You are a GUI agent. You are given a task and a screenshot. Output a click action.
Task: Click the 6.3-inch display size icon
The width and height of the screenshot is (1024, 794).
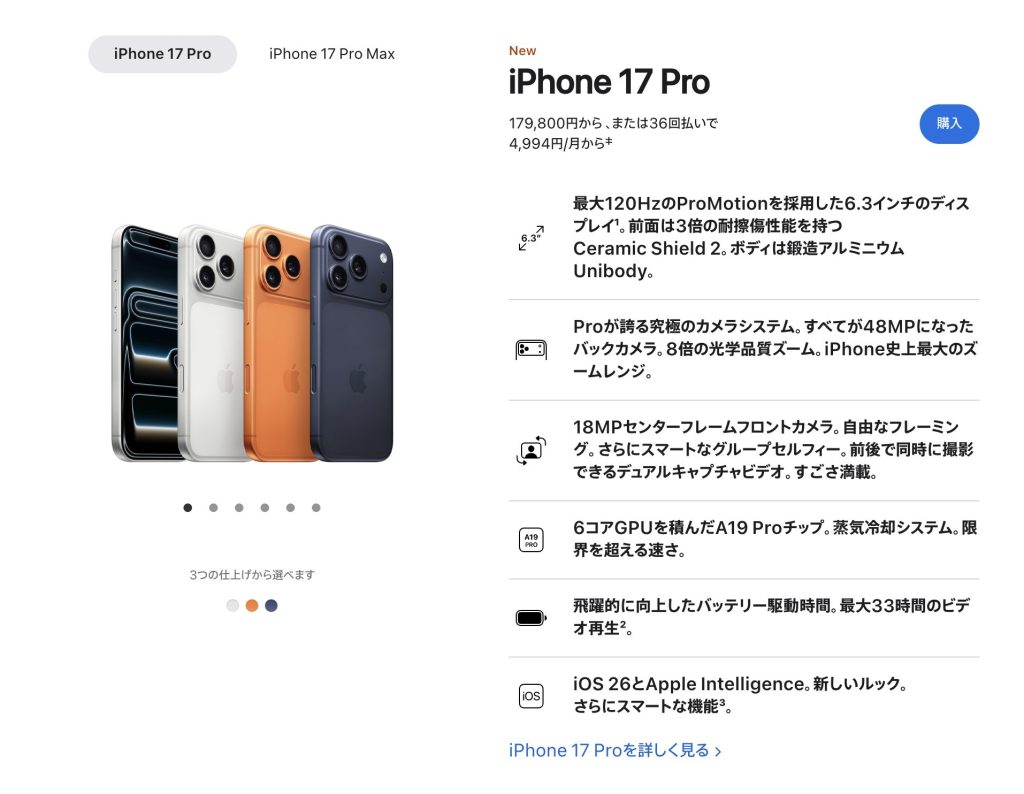point(531,238)
